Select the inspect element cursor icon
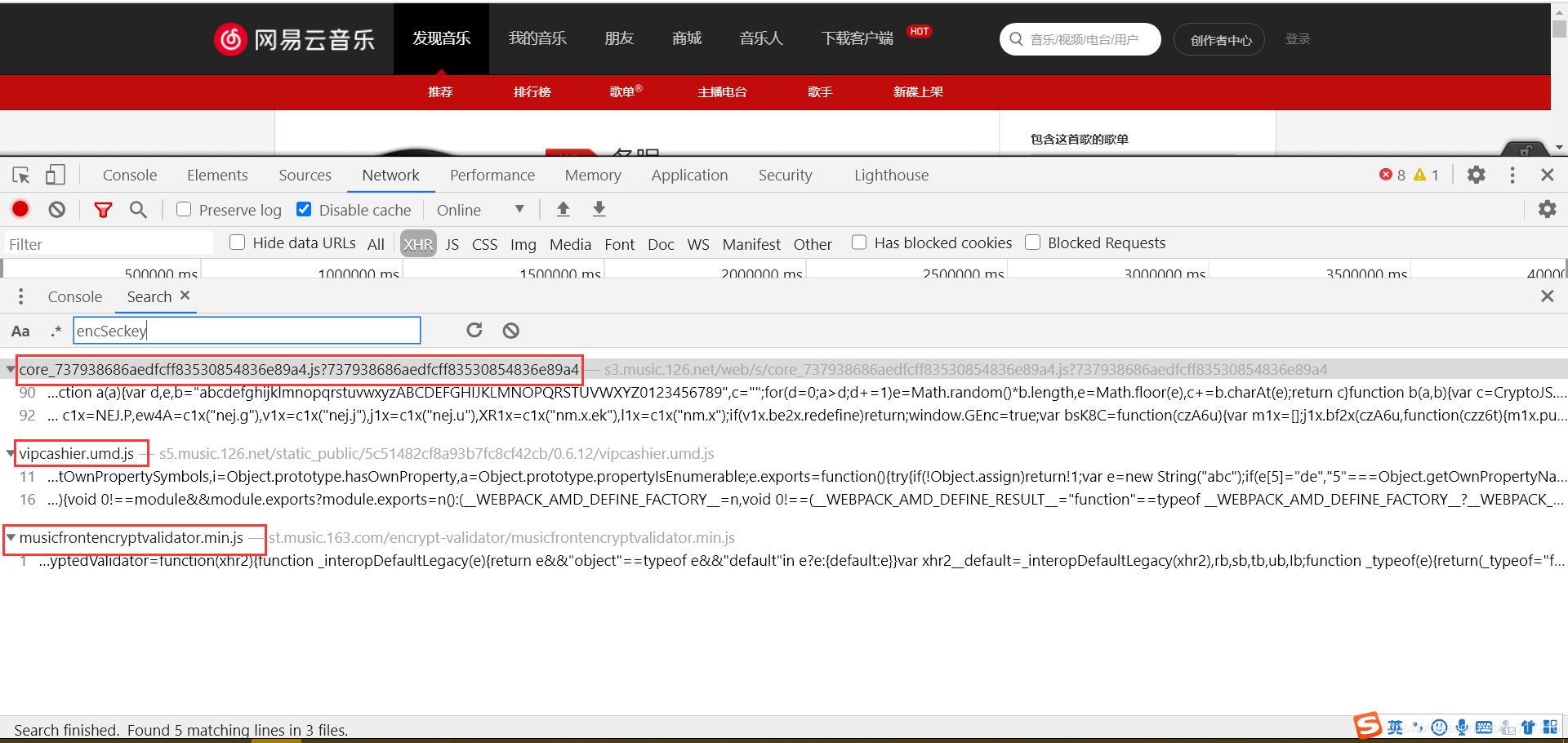 pos(21,175)
